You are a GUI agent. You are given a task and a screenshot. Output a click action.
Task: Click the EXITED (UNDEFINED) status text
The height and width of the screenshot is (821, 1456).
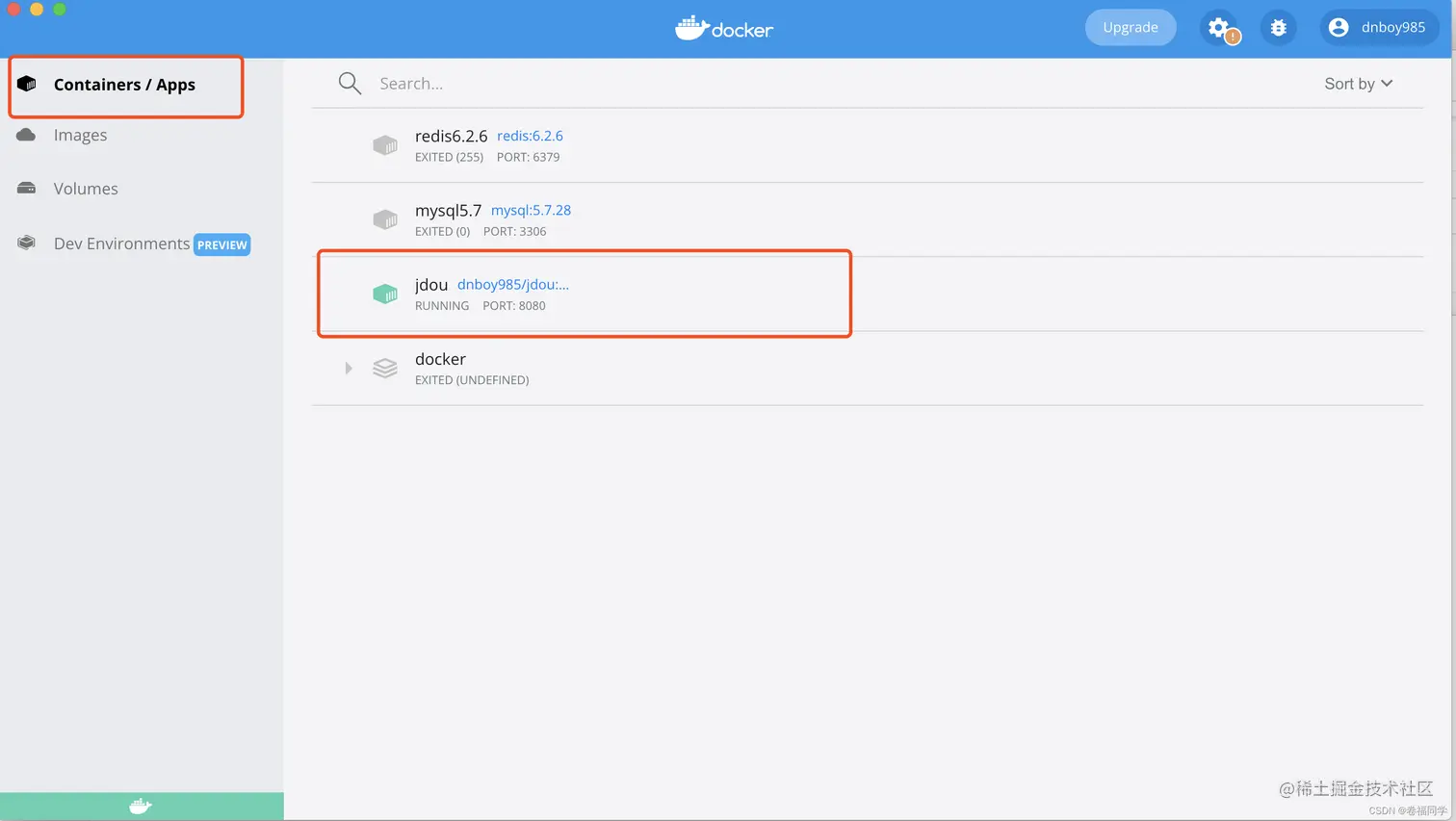pyautogui.click(x=472, y=380)
